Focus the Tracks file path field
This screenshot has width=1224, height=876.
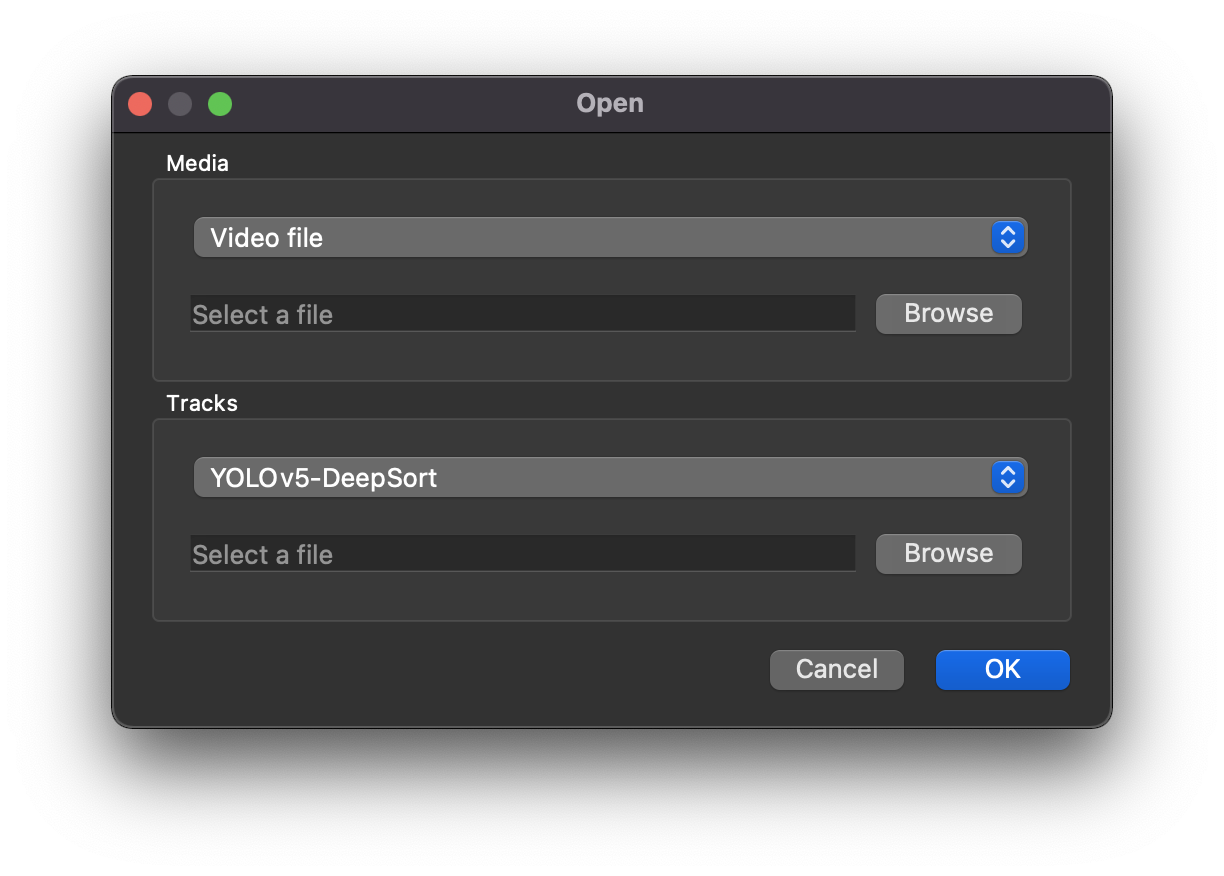[x=600, y=554]
